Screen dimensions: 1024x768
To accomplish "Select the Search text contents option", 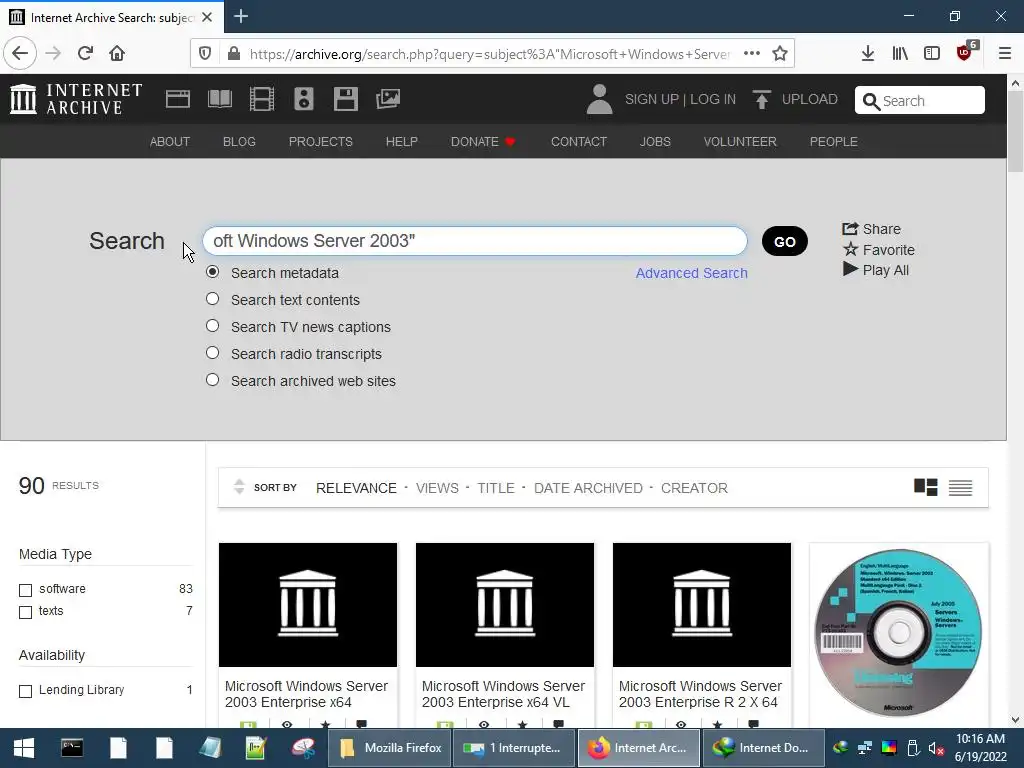I will (x=212, y=298).
